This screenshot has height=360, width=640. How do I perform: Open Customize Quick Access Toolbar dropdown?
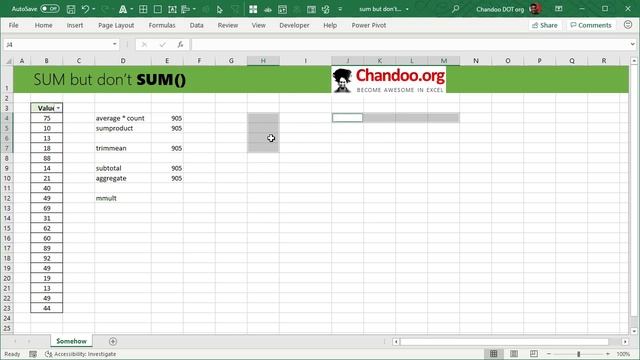(340, 9)
